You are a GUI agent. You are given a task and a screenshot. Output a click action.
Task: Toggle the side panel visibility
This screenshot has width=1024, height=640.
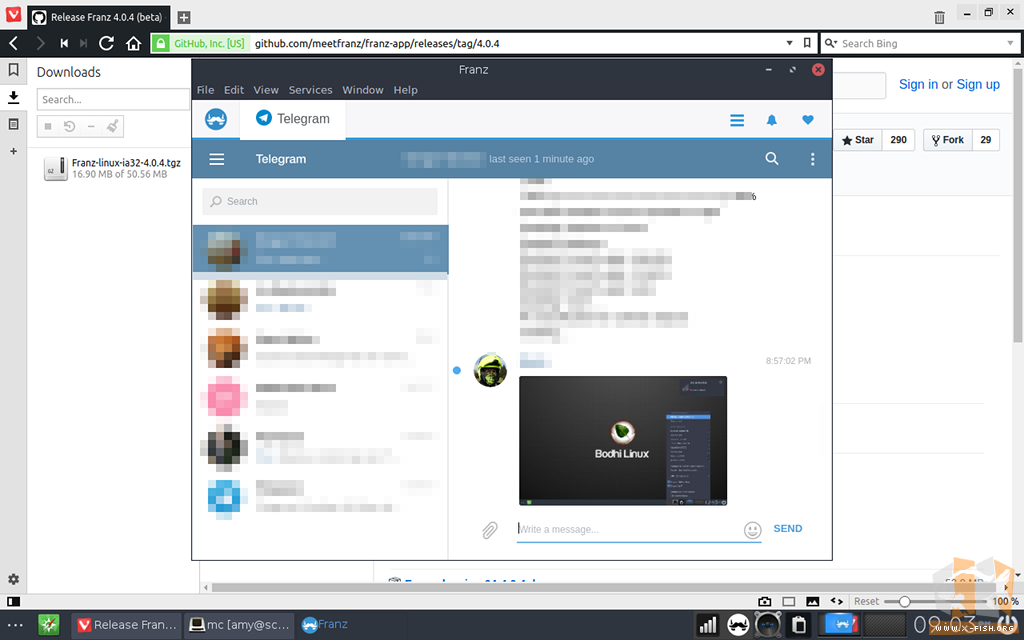click(13, 601)
